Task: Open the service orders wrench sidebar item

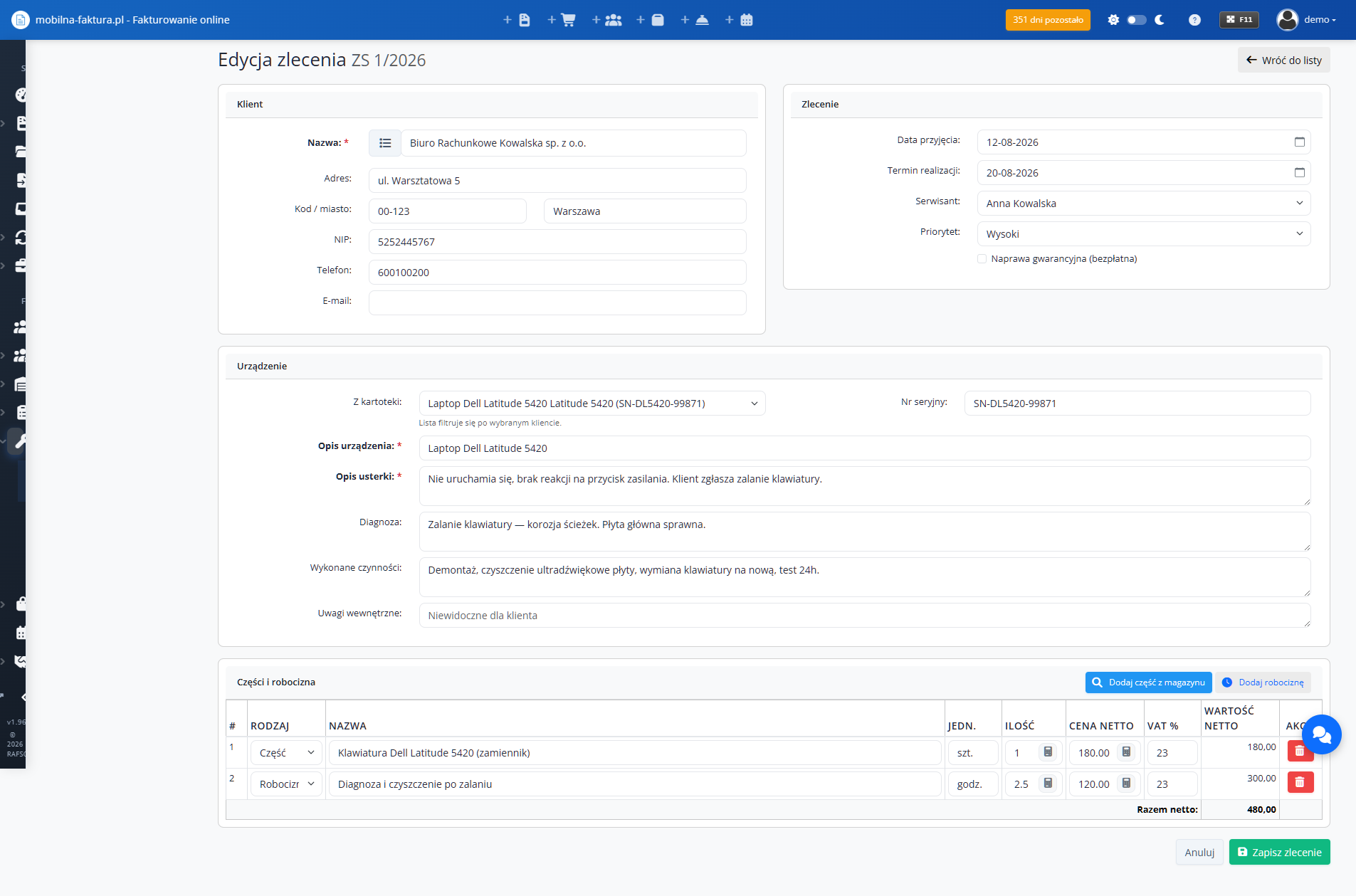Action: click(20, 442)
